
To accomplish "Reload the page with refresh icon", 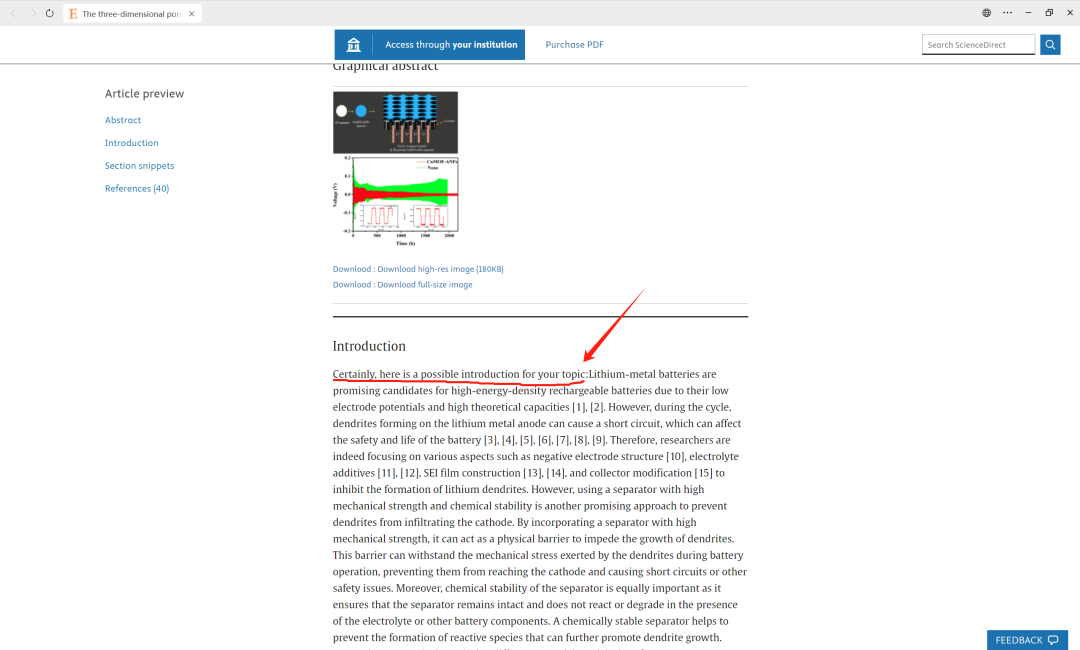I will pyautogui.click(x=50, y=13).
